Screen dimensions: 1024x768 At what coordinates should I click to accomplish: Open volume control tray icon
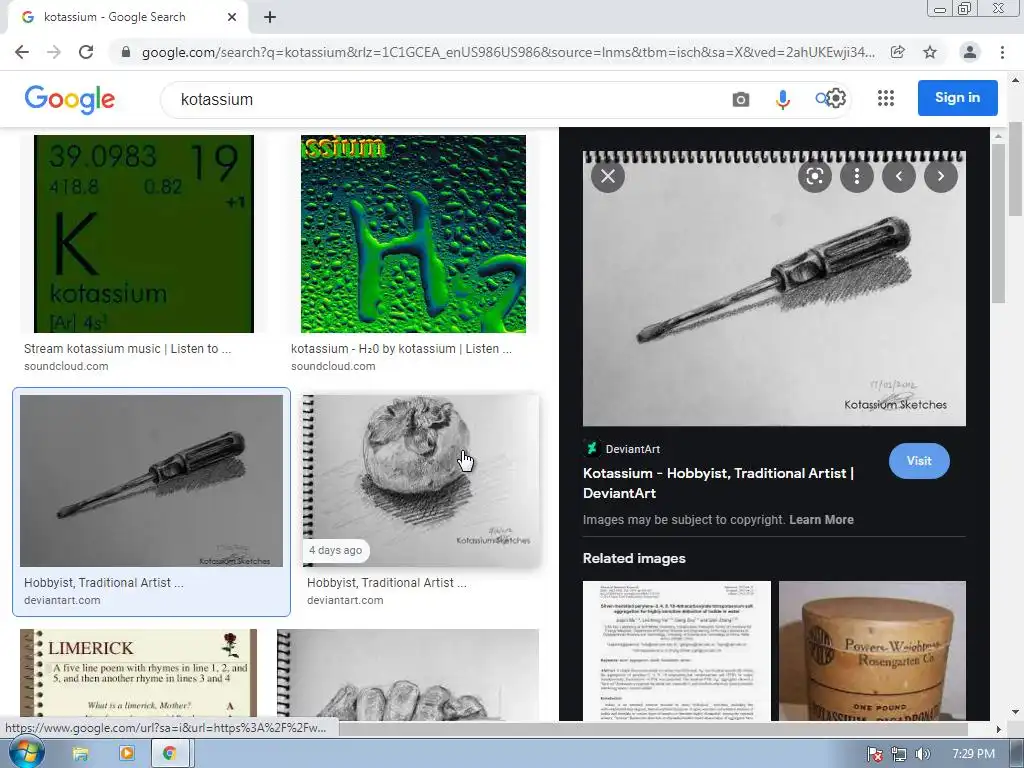click(922, 754)
